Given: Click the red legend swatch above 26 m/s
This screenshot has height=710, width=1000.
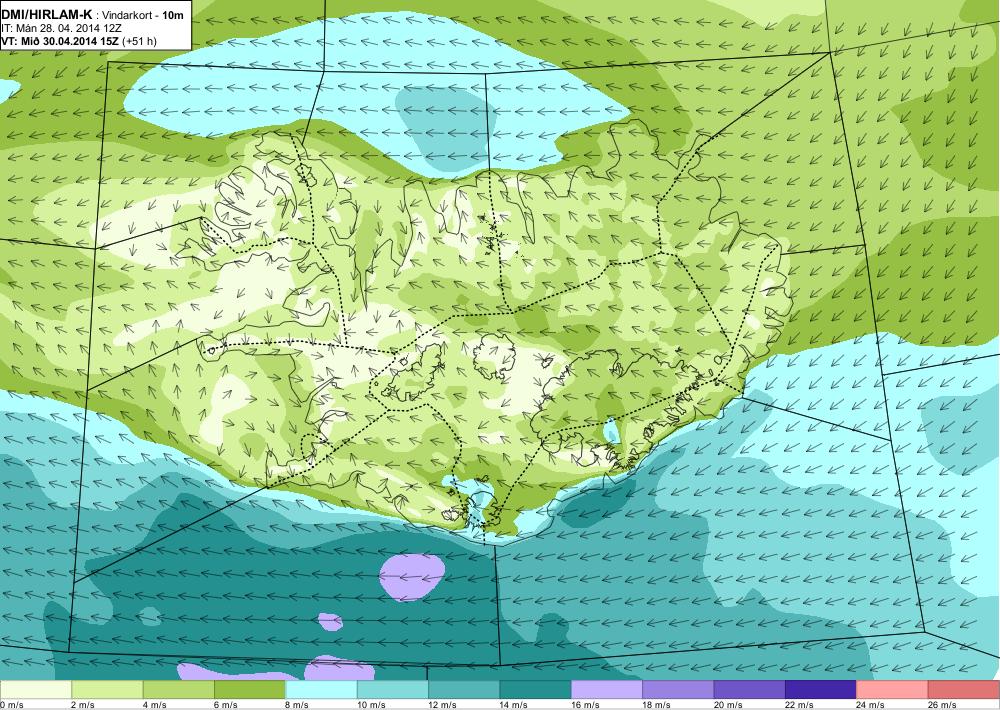Looking at the screenshot, I should coord(964,690).
